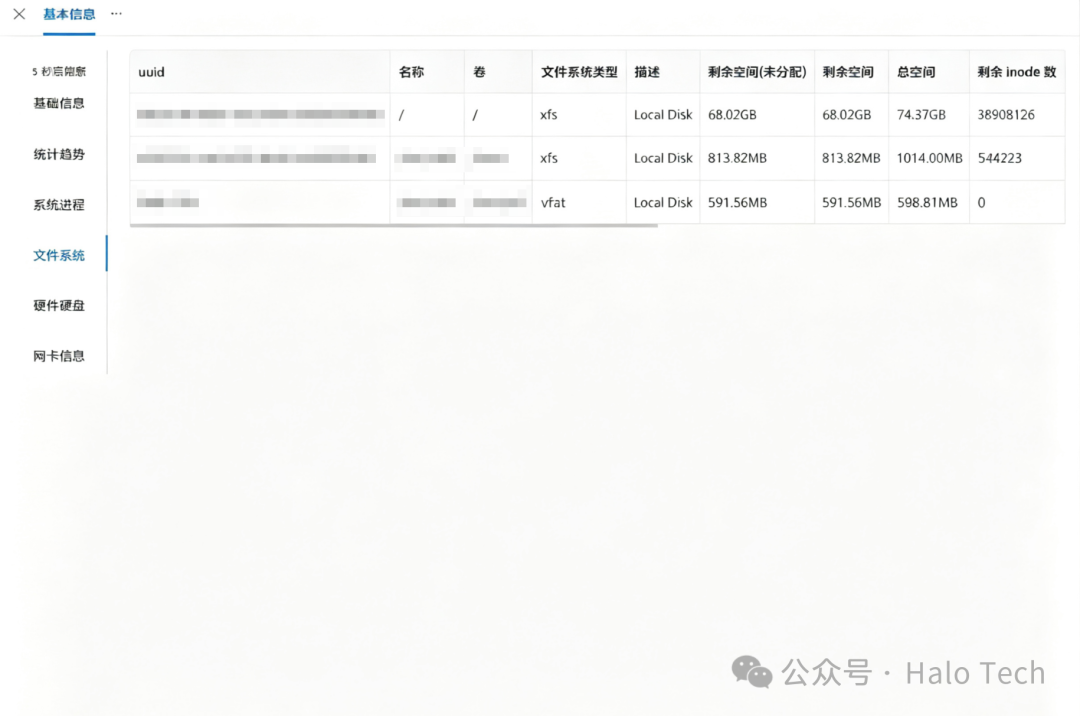
Task: Click the horizontal scrollbar below the table
Action: pyautogui.click(x=393, y=225)
